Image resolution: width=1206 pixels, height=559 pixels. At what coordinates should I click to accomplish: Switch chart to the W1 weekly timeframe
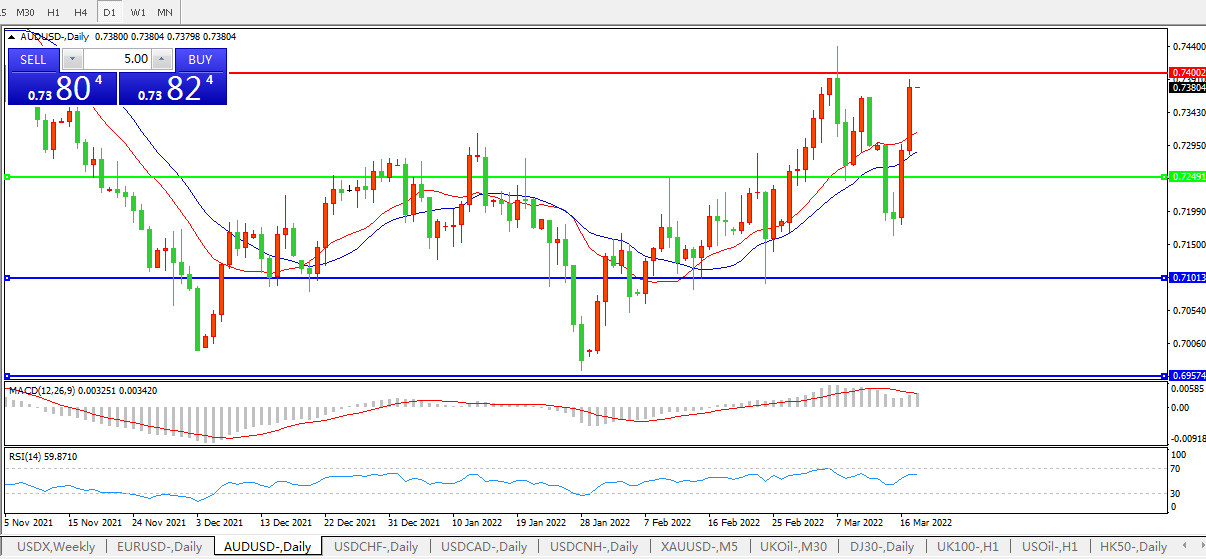tap(138, 12)
